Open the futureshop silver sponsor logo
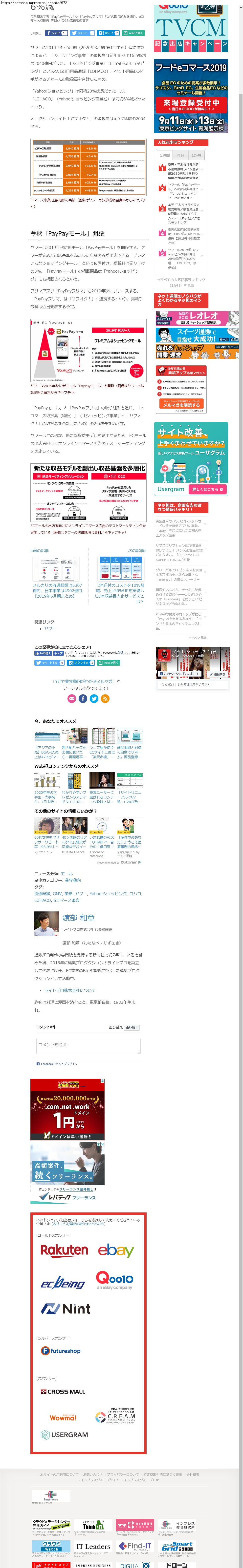 [61, 1350]
